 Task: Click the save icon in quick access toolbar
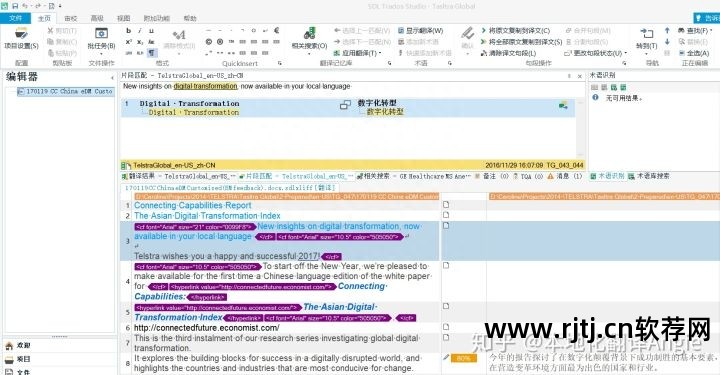point(15,6)
